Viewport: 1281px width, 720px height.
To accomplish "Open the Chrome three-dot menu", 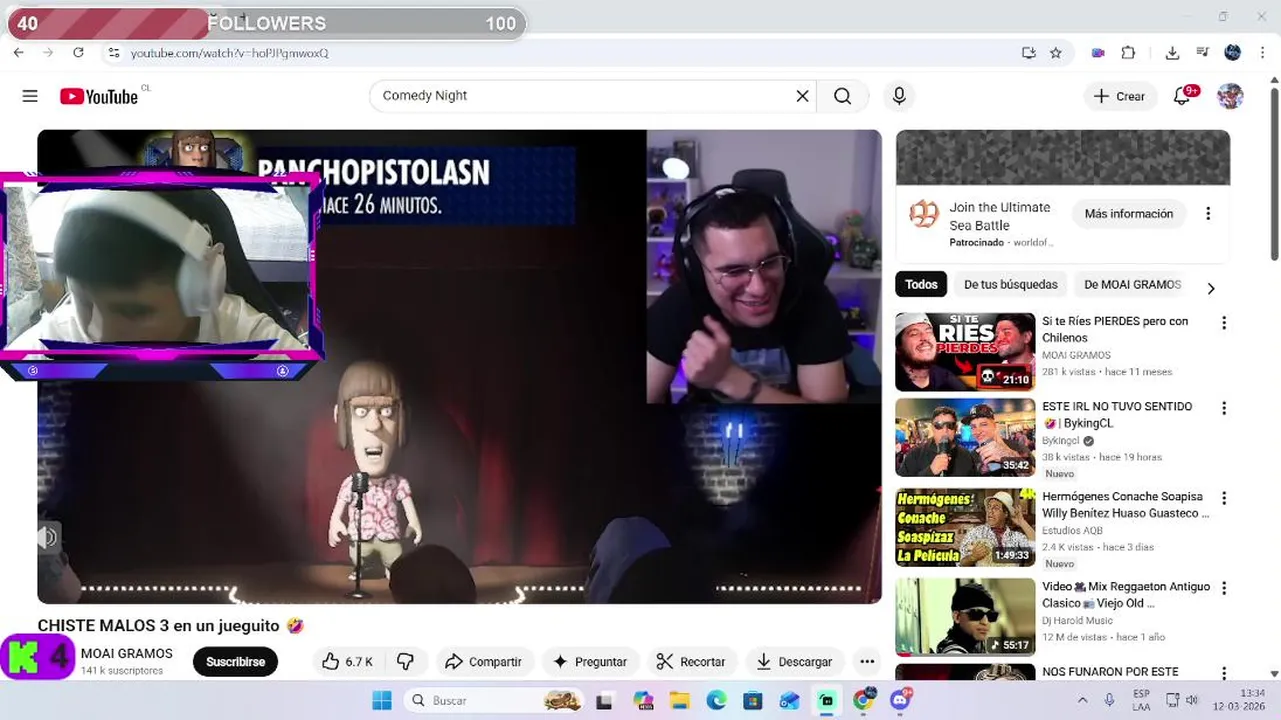I will click(x=1261, y=53).
